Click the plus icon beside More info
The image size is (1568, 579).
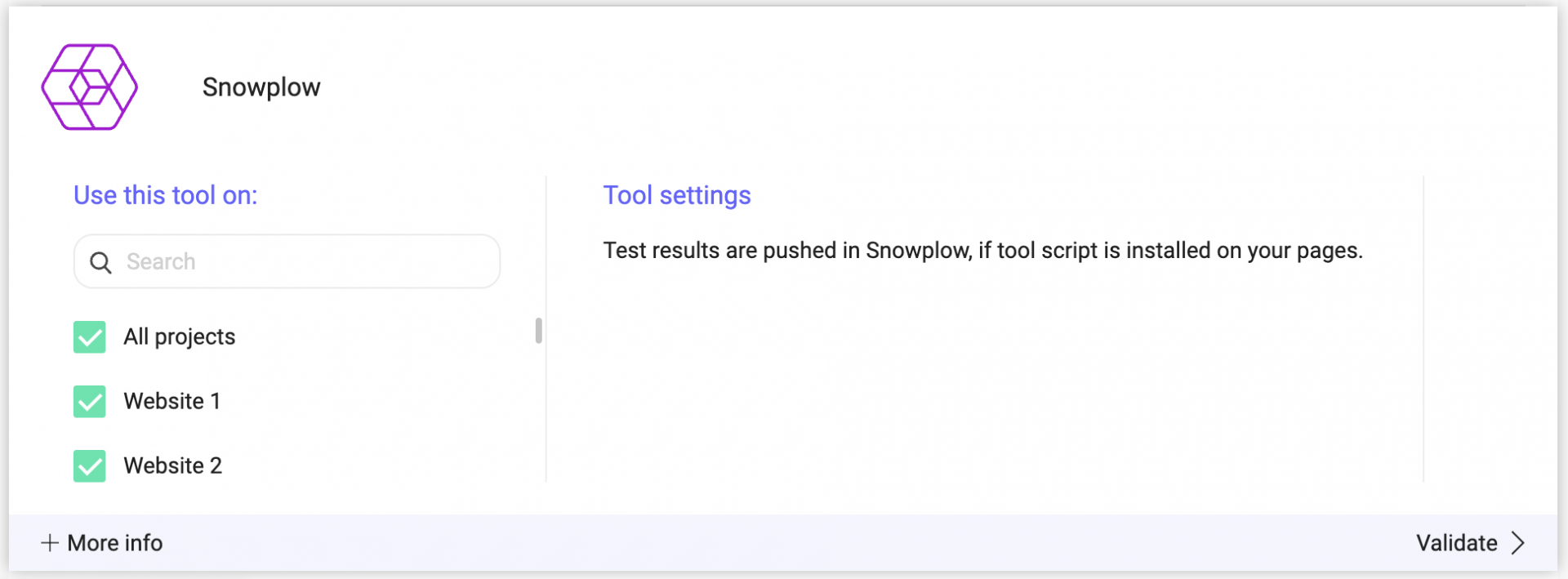pos(50,543)
